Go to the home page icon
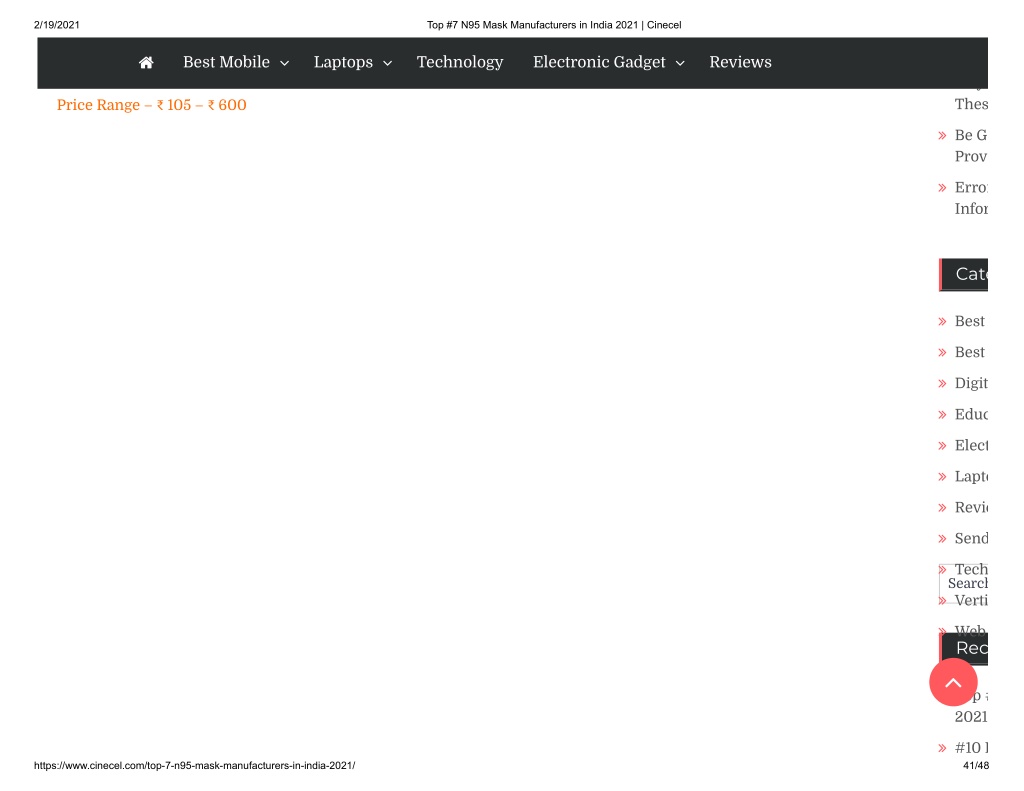The width and height of the screenshot is (1024, 791). click(x=146, y=62)
